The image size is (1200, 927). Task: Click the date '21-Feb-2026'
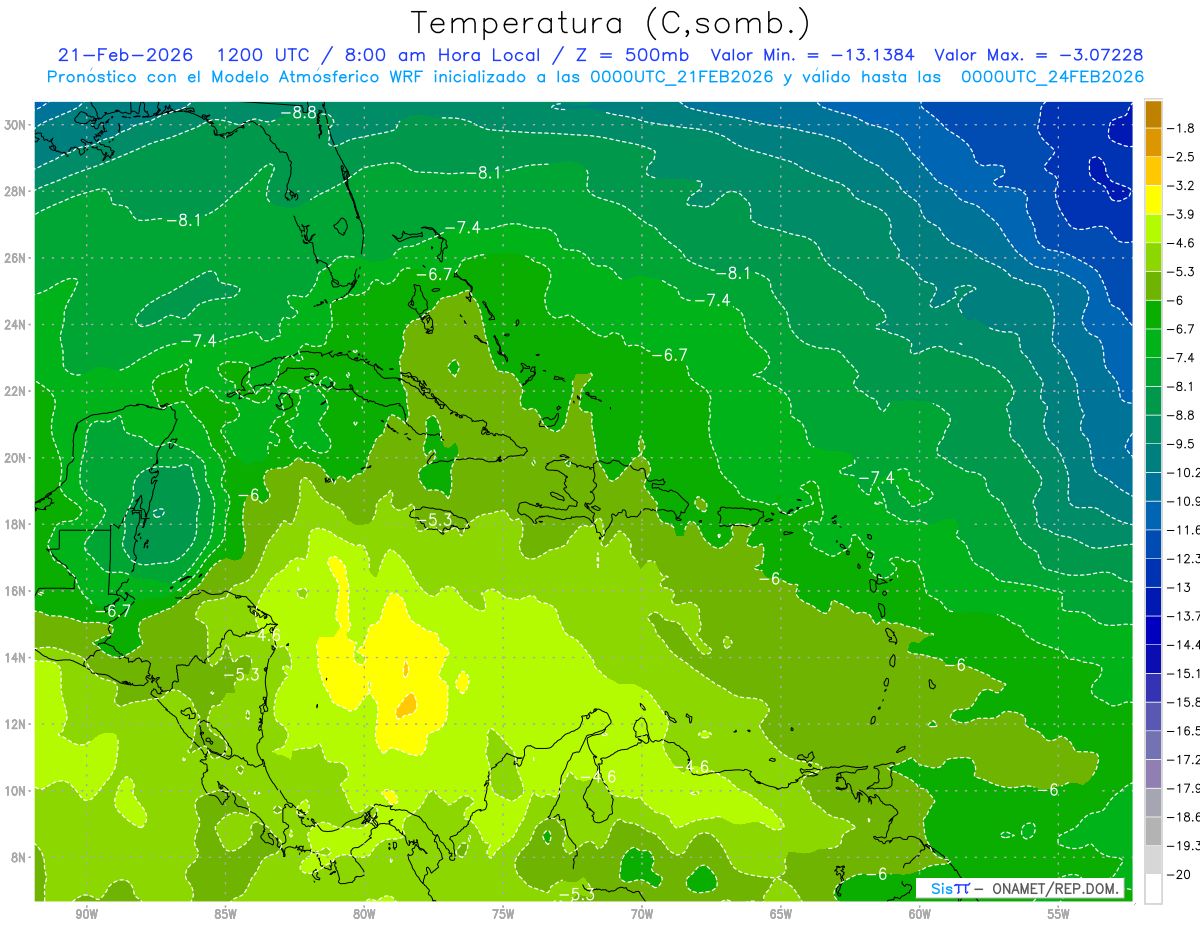tap(126, 54)
